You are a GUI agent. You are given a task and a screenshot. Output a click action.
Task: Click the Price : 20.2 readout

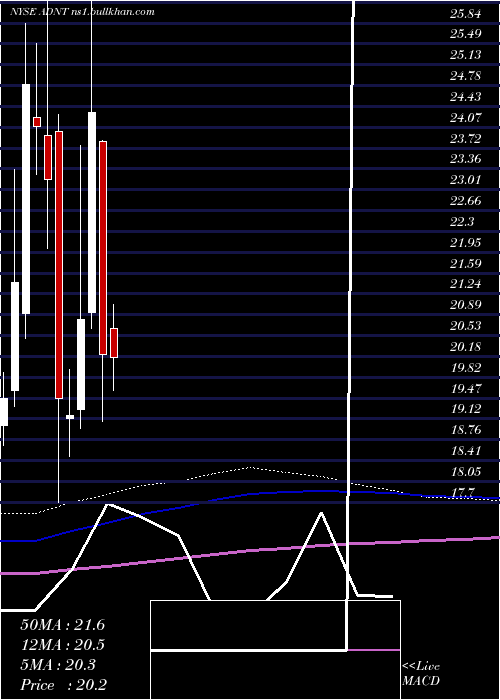(63, 685)
